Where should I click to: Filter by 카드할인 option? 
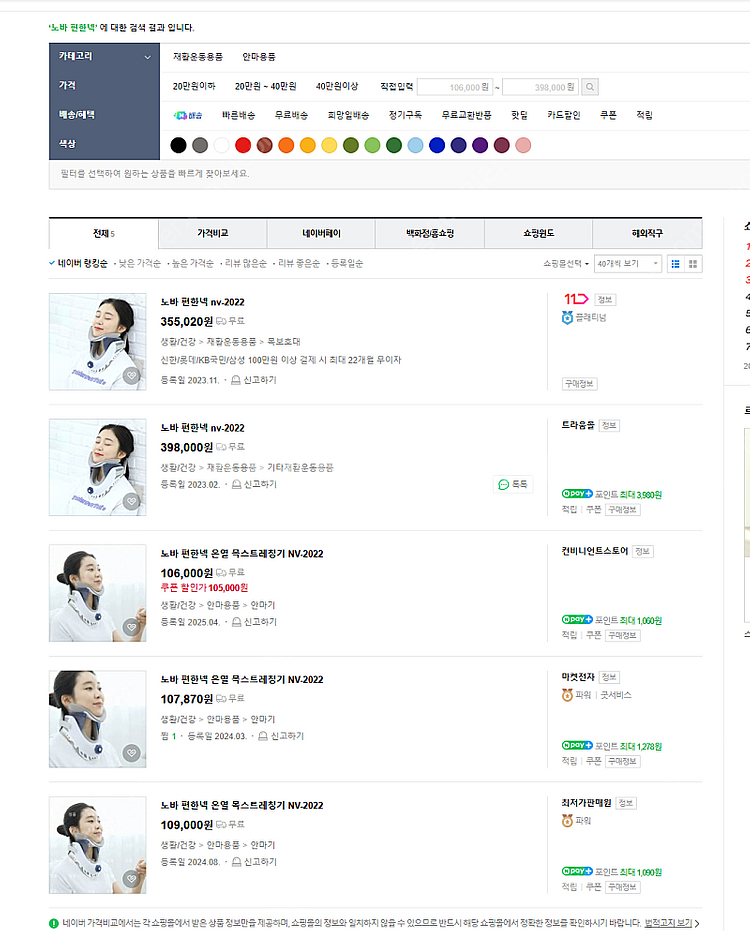click(564, 115)
